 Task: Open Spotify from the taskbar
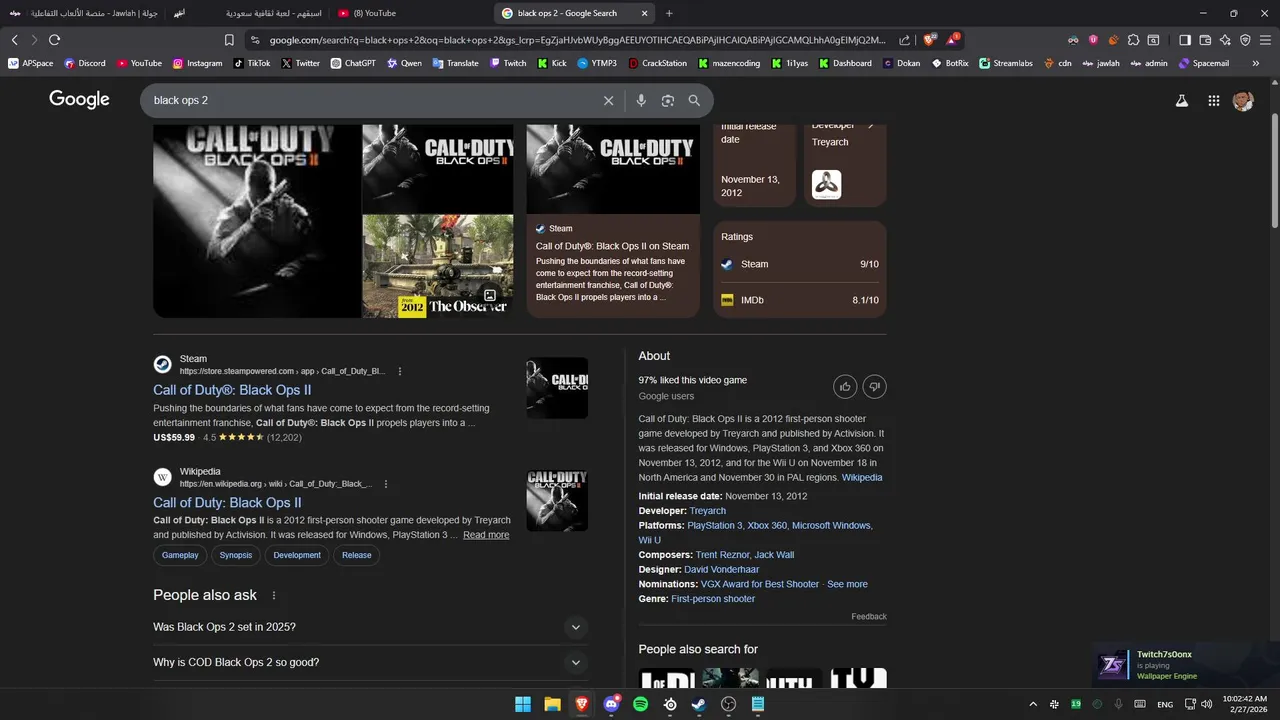click(641, 704)
